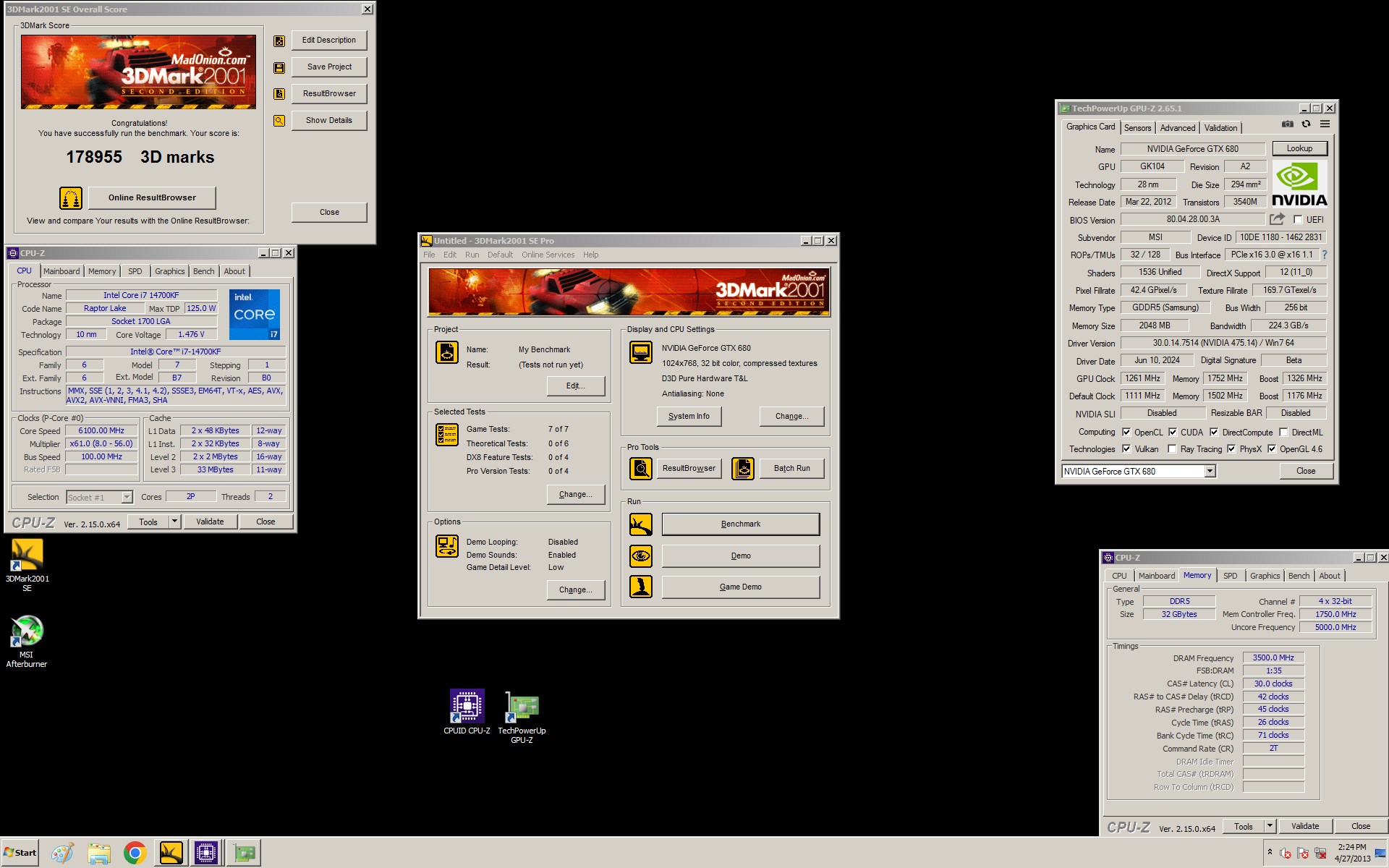
Task: Open the Socket #1 selection dropdown
Action: click(127, 498)
